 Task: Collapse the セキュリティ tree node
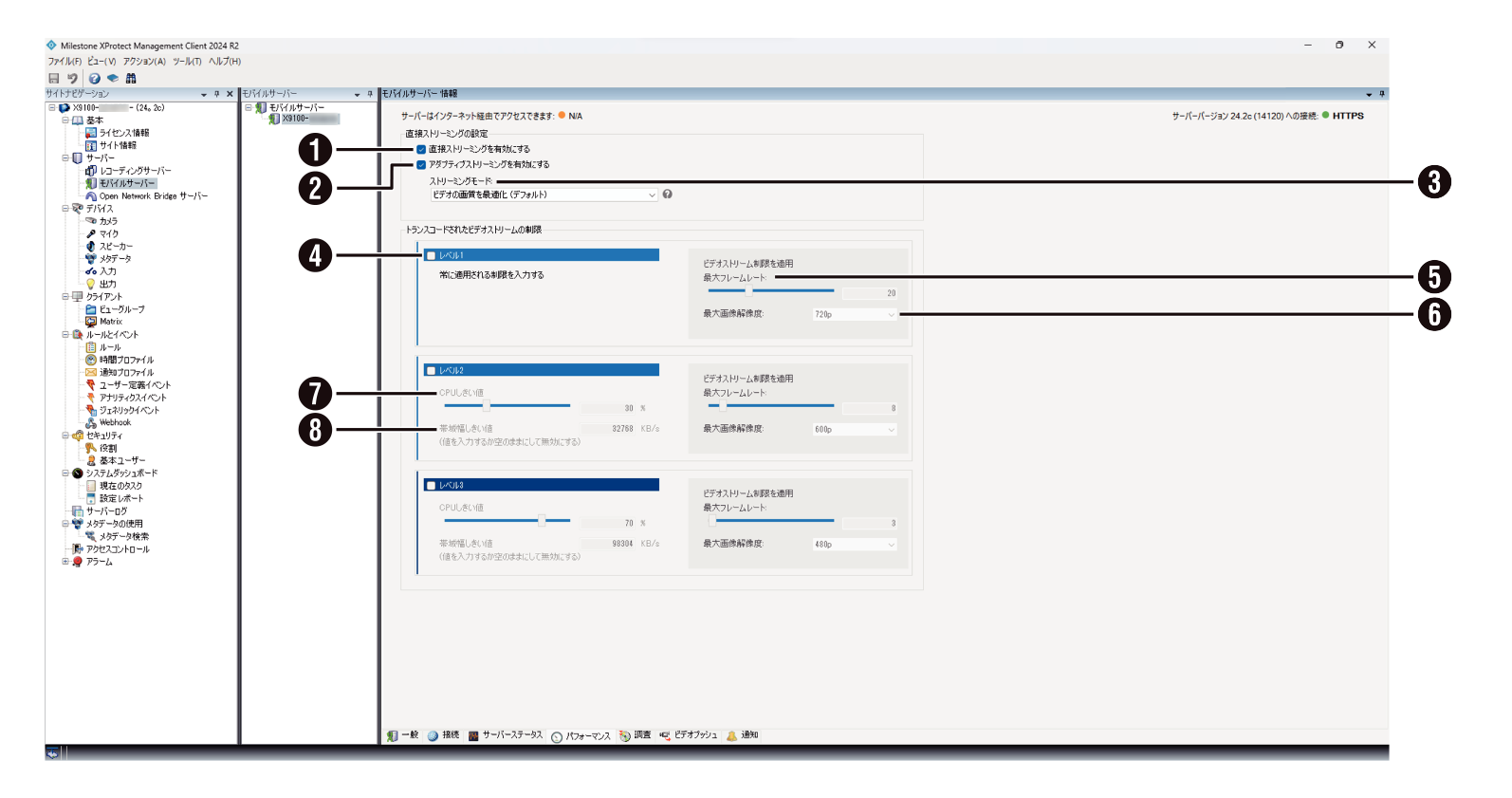(x=65, y=436)
